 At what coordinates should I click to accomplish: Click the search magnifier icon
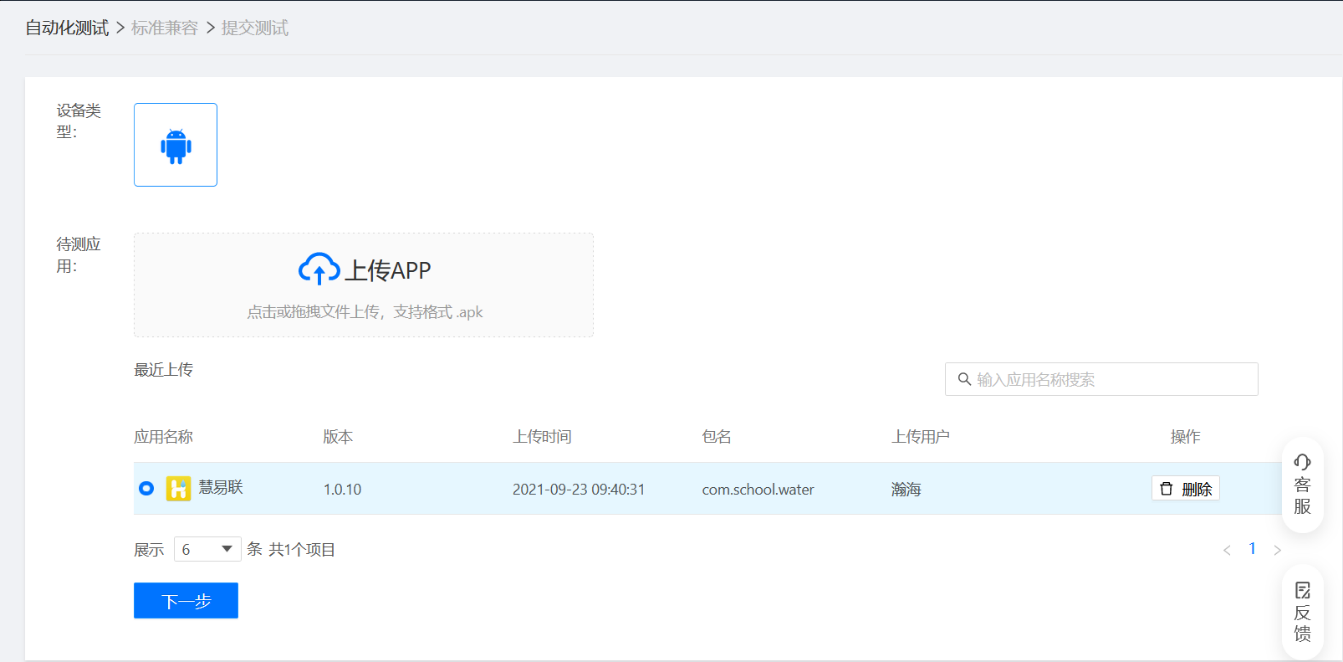coord(964,380)
